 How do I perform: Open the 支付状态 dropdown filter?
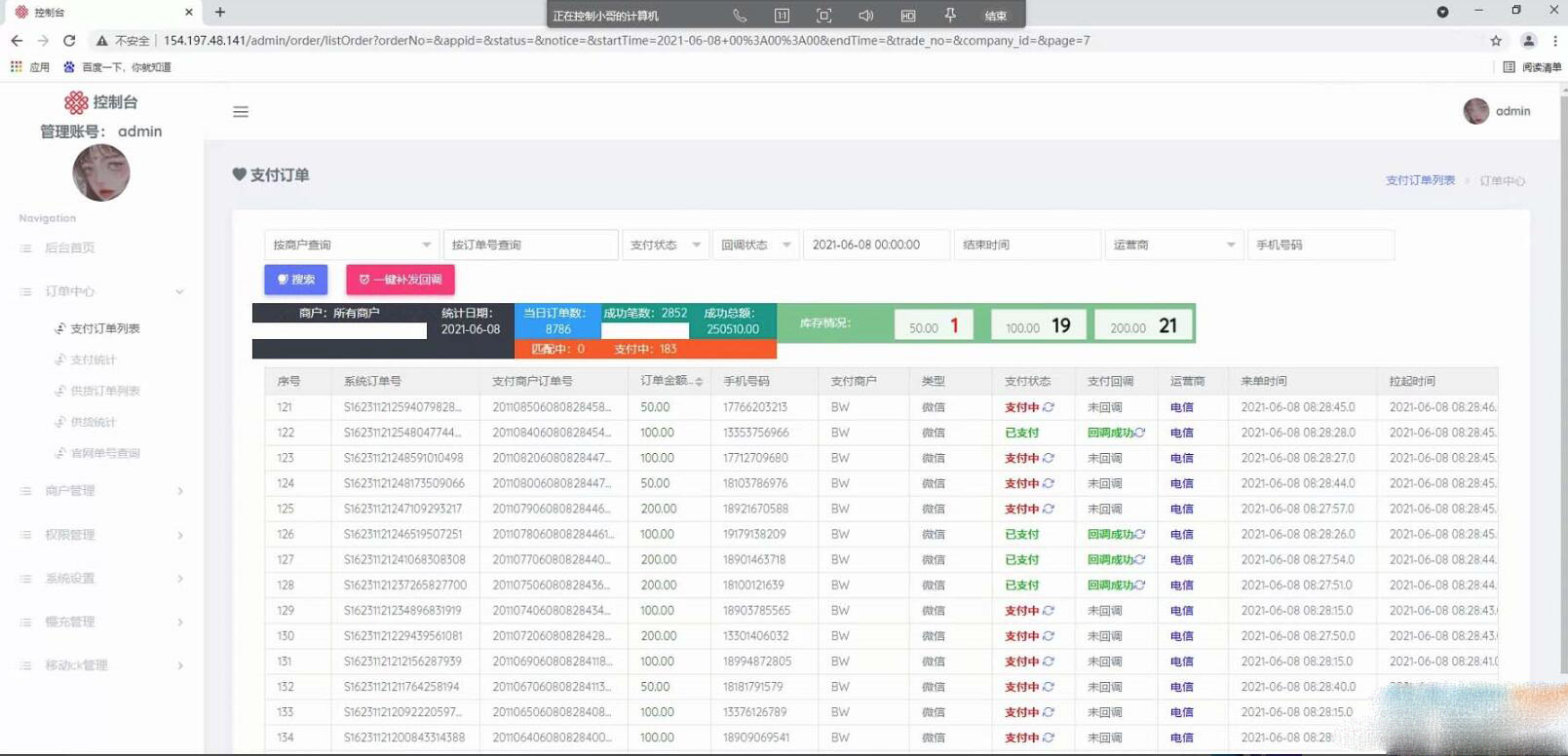point(666,245)
